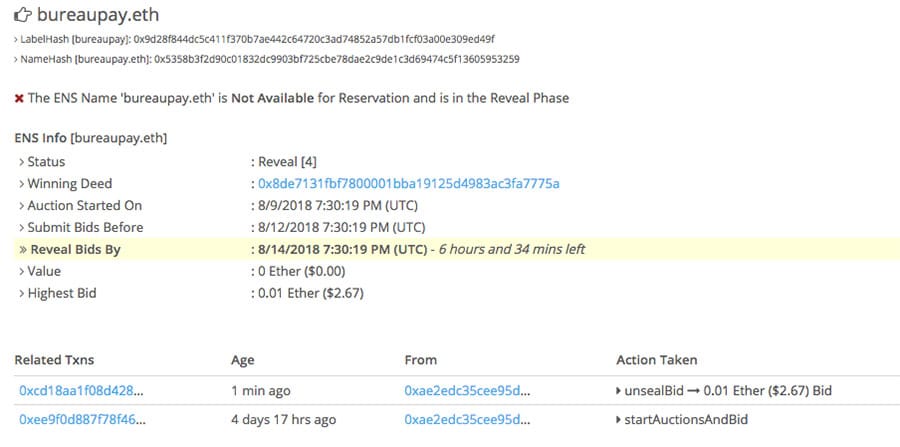Click the chevron before Status
This screenshot has width=900, height=447.
point(21,162)
